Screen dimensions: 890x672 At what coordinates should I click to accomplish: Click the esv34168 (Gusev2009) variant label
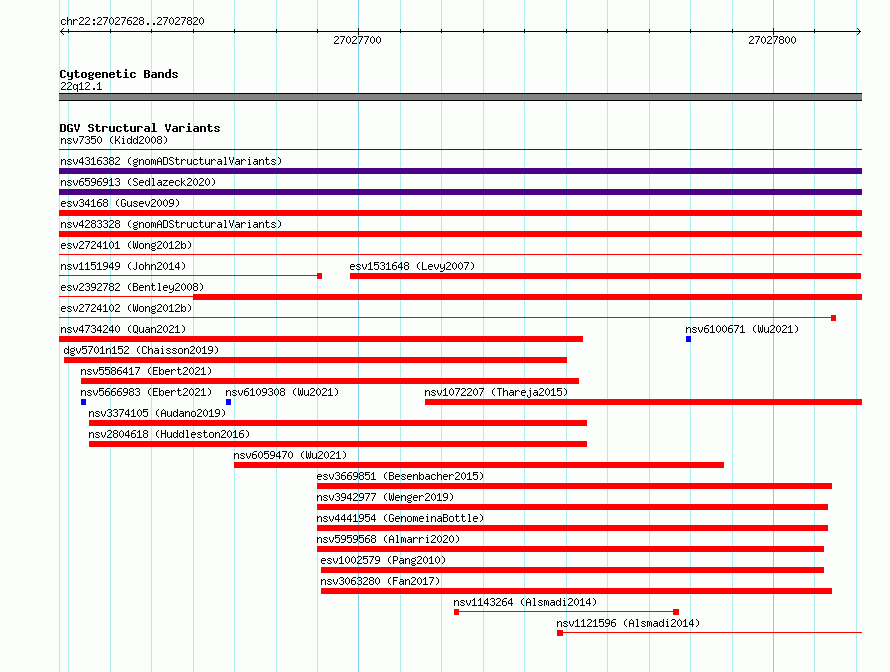point(120,203)
